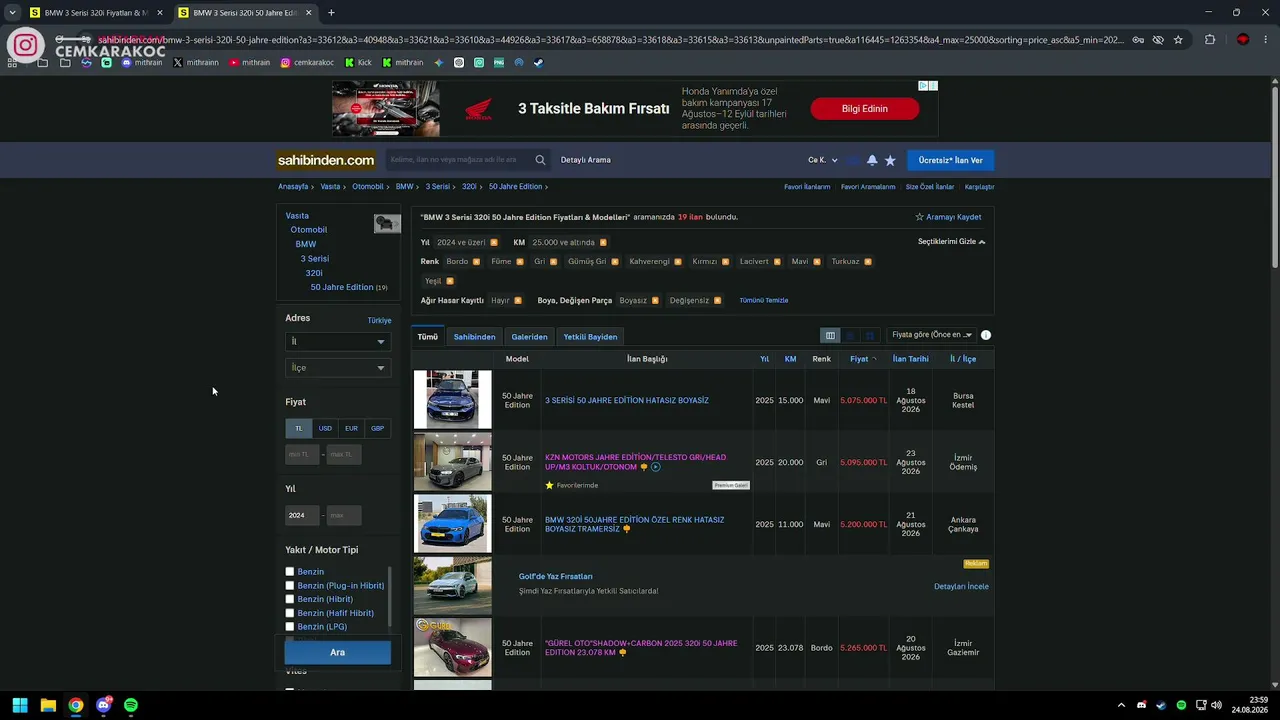Viewport: 1280px width, 720px height.
Task: Check the Benzin fuel type checkbox
Action: click(x=290, y=572)
